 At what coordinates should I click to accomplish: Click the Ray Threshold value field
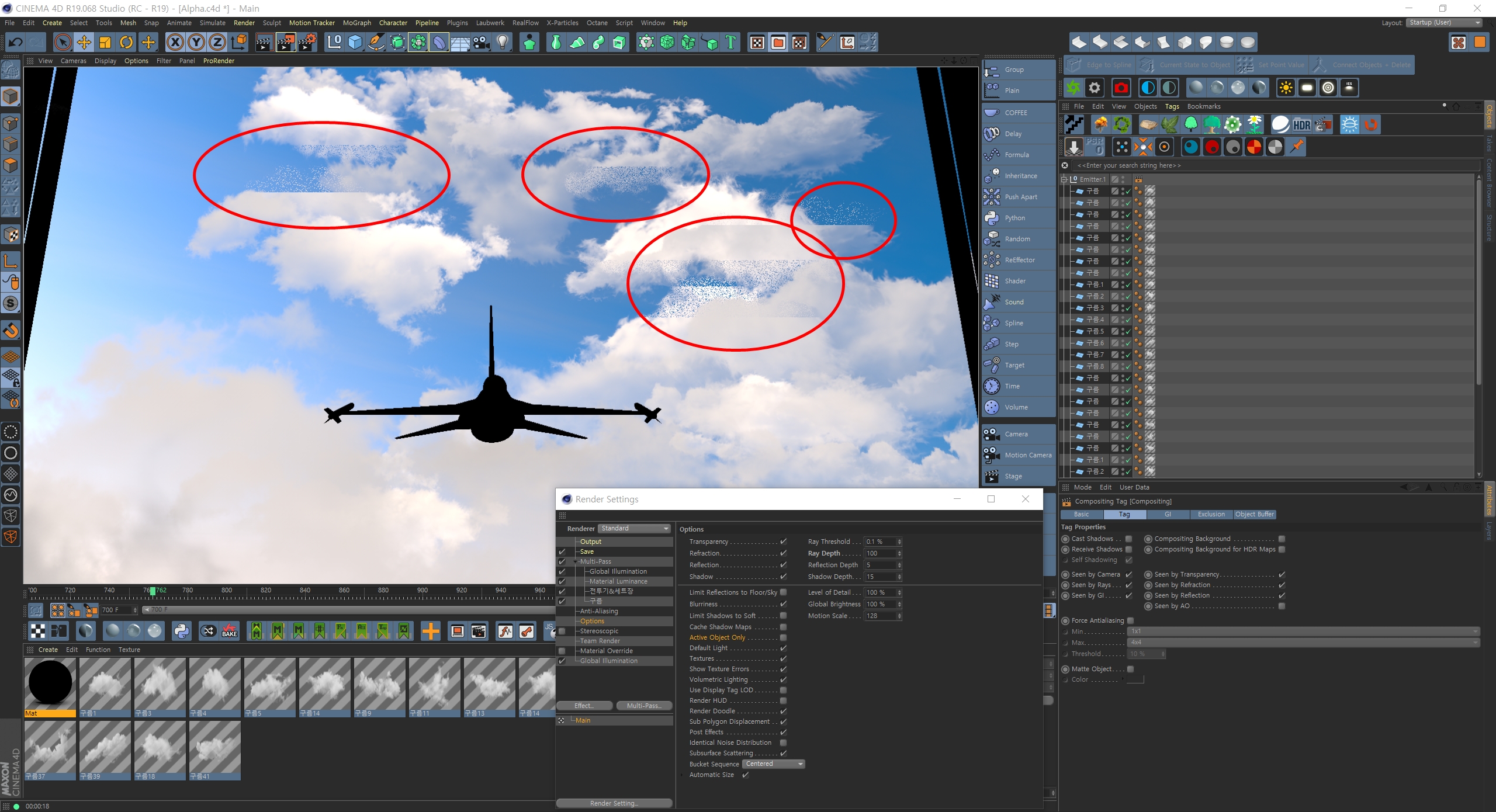(x=881, y=542)
